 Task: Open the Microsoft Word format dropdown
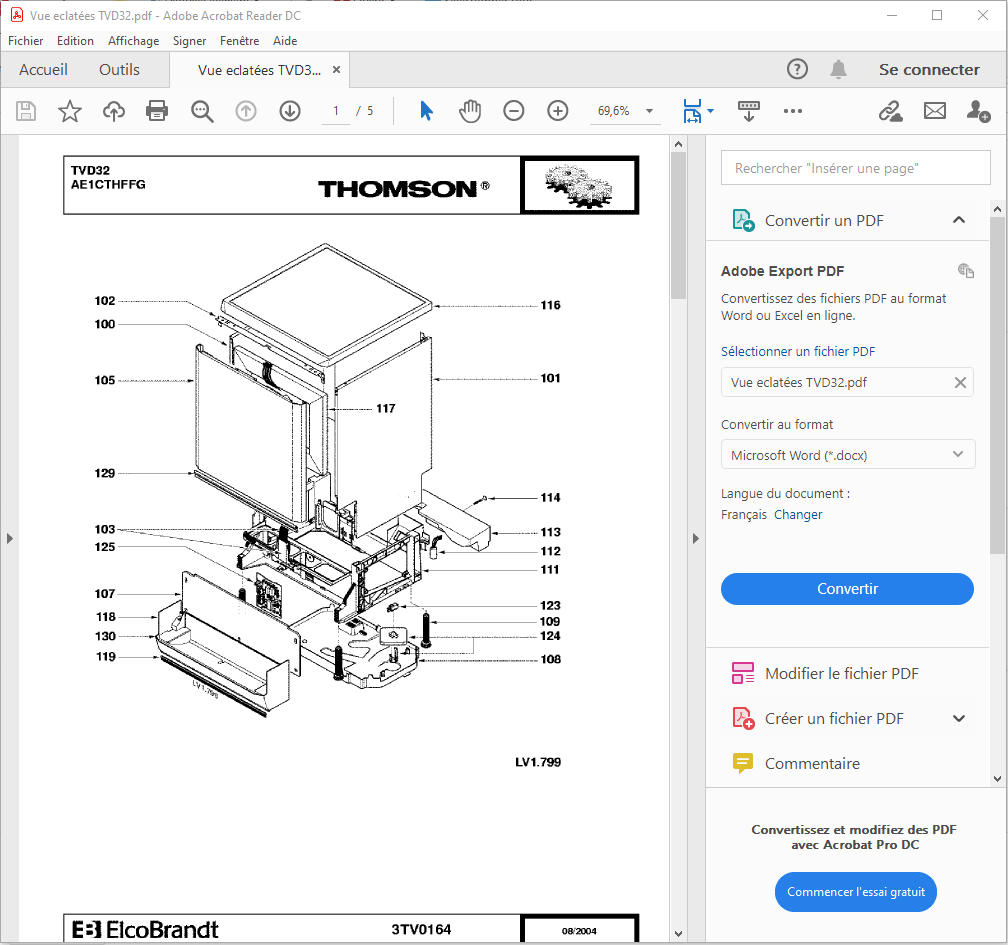click(847, 455)
